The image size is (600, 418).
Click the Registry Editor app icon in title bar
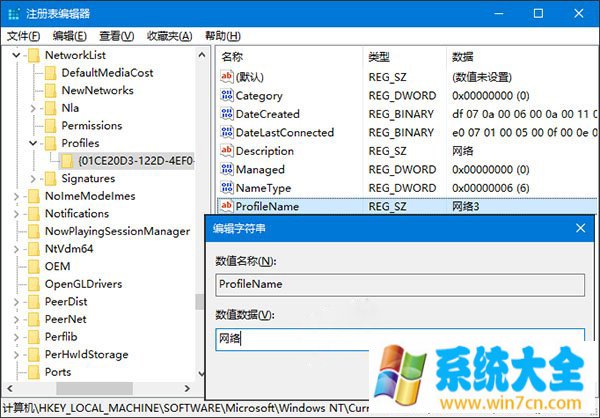pos(13,14)
